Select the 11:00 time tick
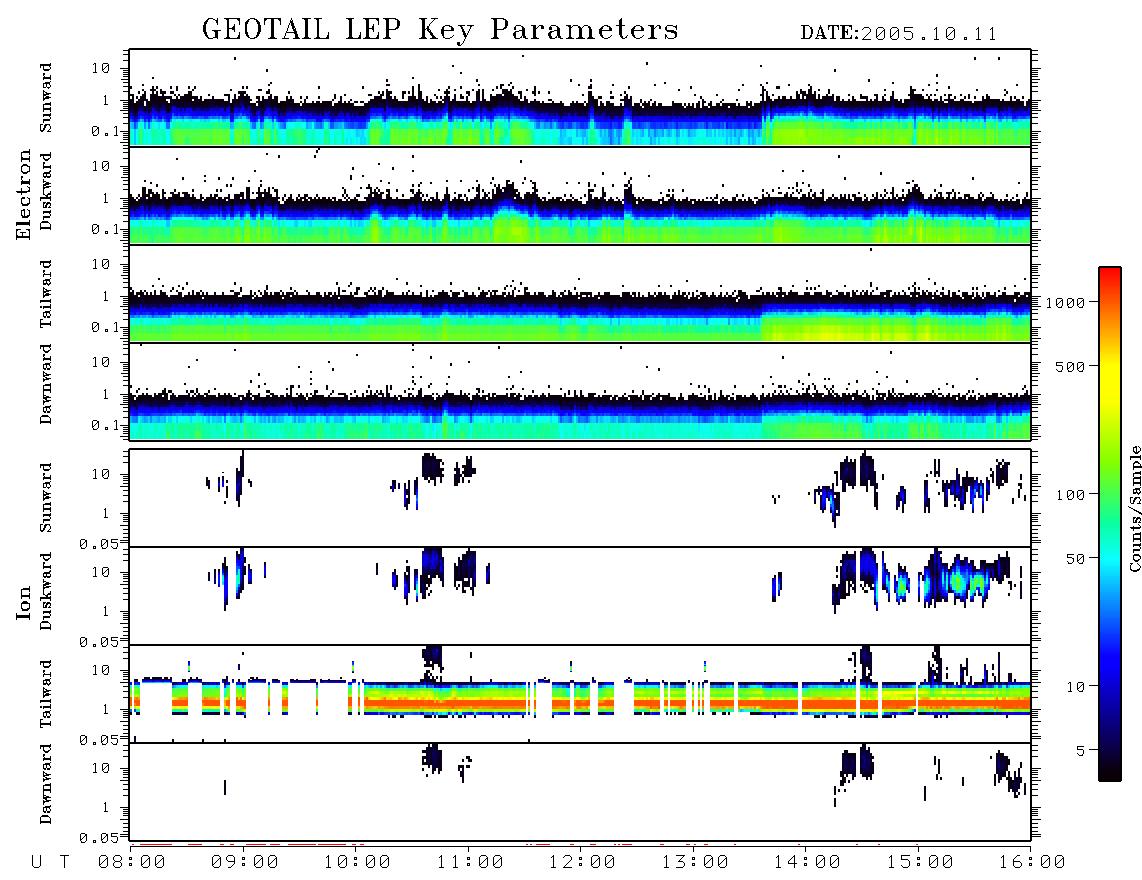 click(x=470, y=863)
